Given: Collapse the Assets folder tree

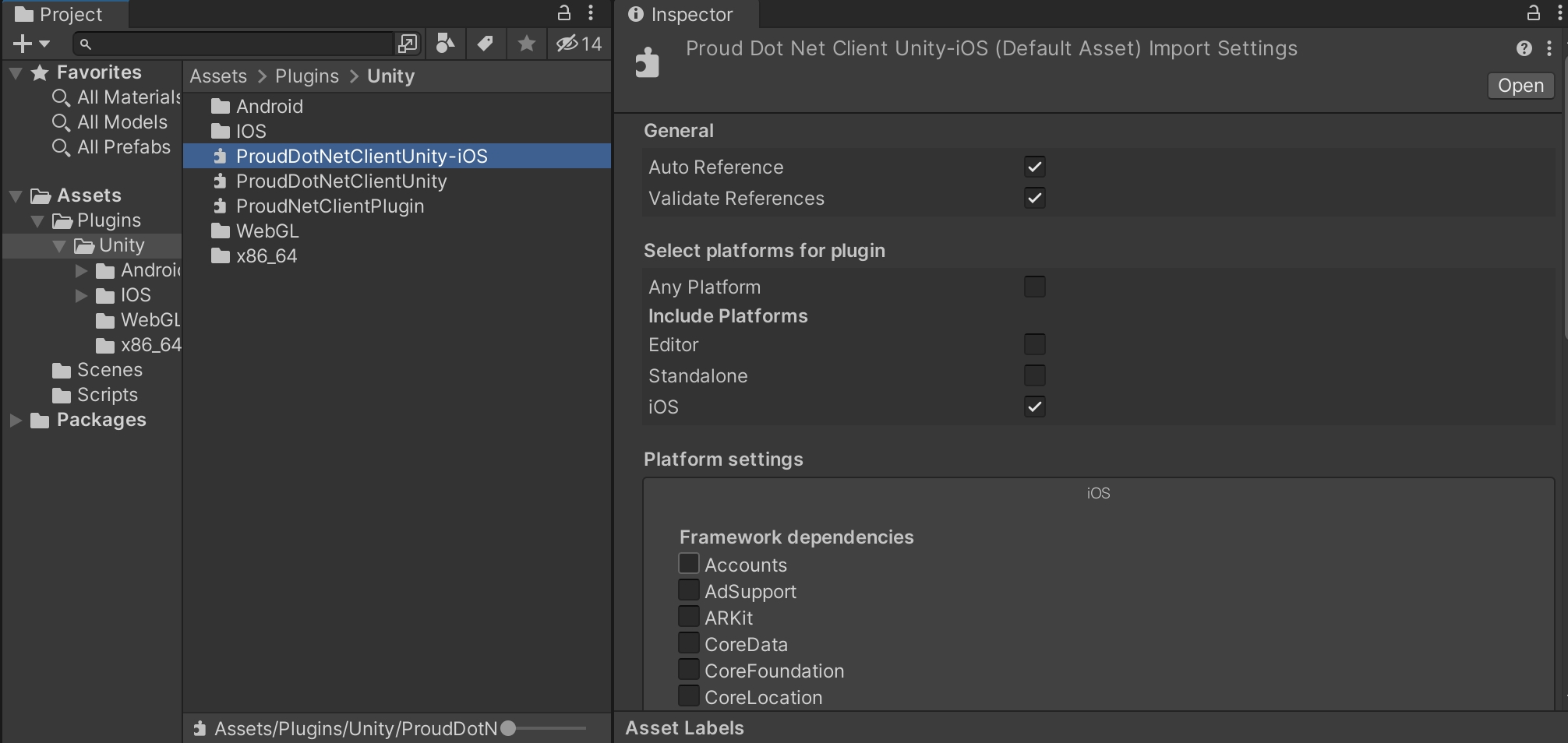Looking at the screenshot, I should coord(16,195).
